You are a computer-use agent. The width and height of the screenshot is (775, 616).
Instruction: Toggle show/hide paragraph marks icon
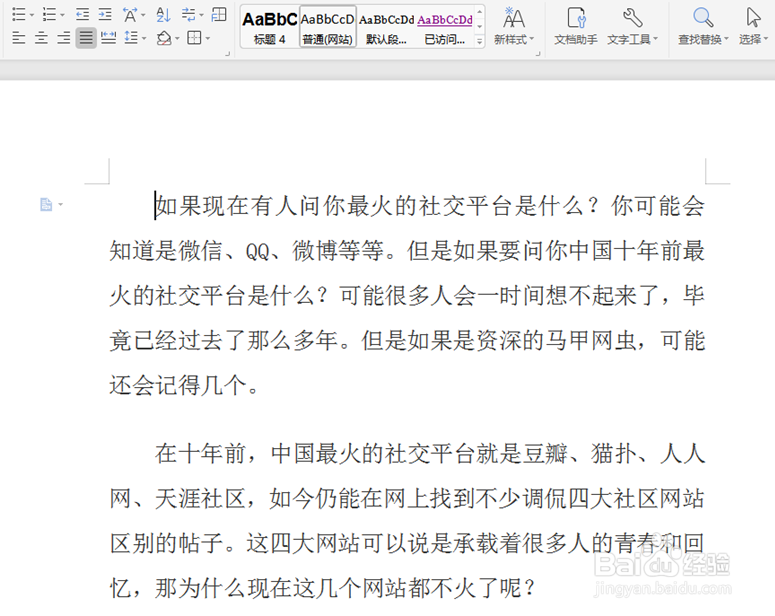(x=188, y=15)
